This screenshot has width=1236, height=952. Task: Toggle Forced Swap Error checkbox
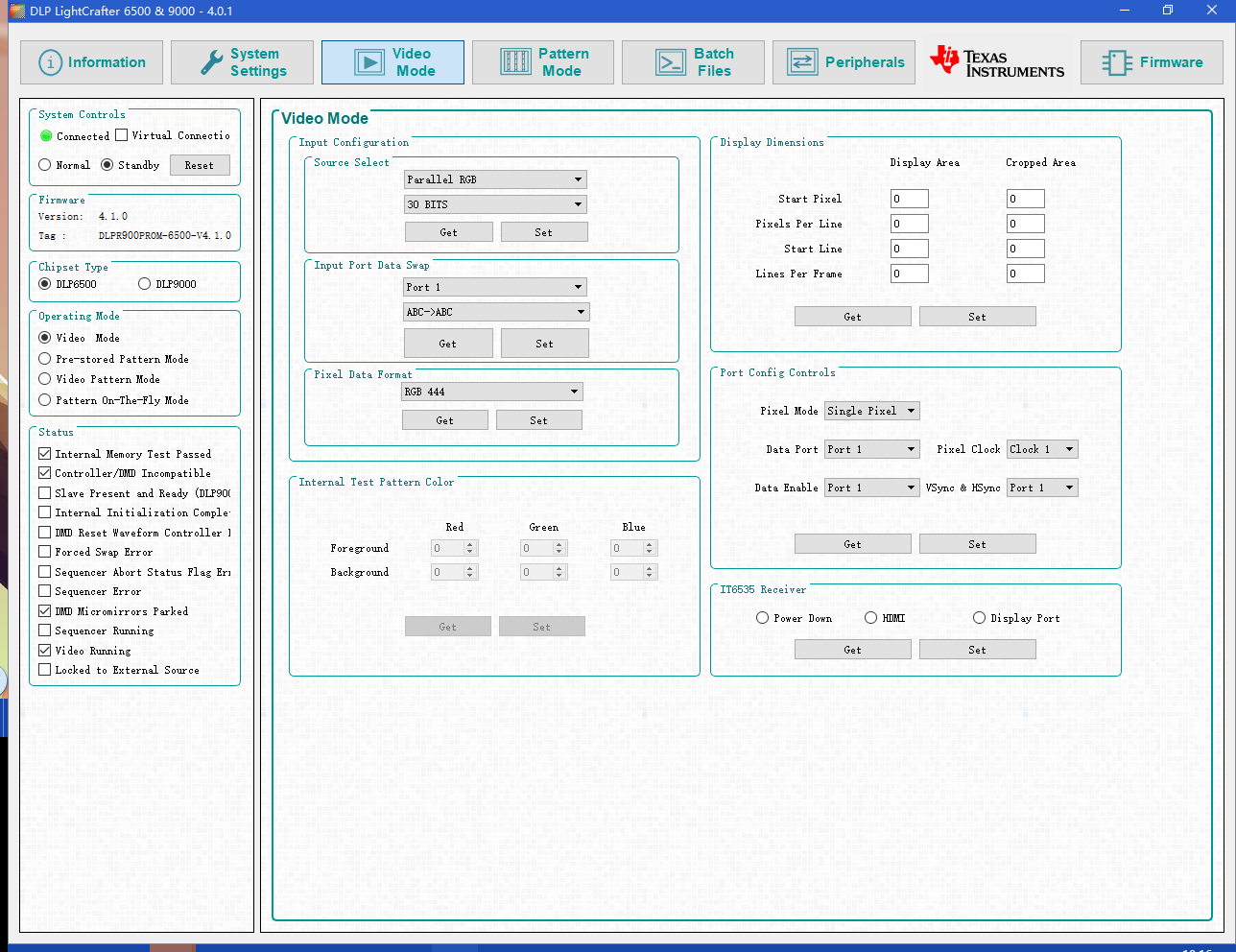click(45, 552)
